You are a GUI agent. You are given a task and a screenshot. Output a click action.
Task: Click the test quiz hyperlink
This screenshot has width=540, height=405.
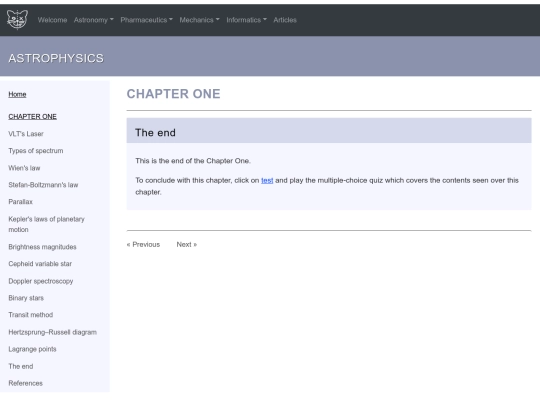267,180
